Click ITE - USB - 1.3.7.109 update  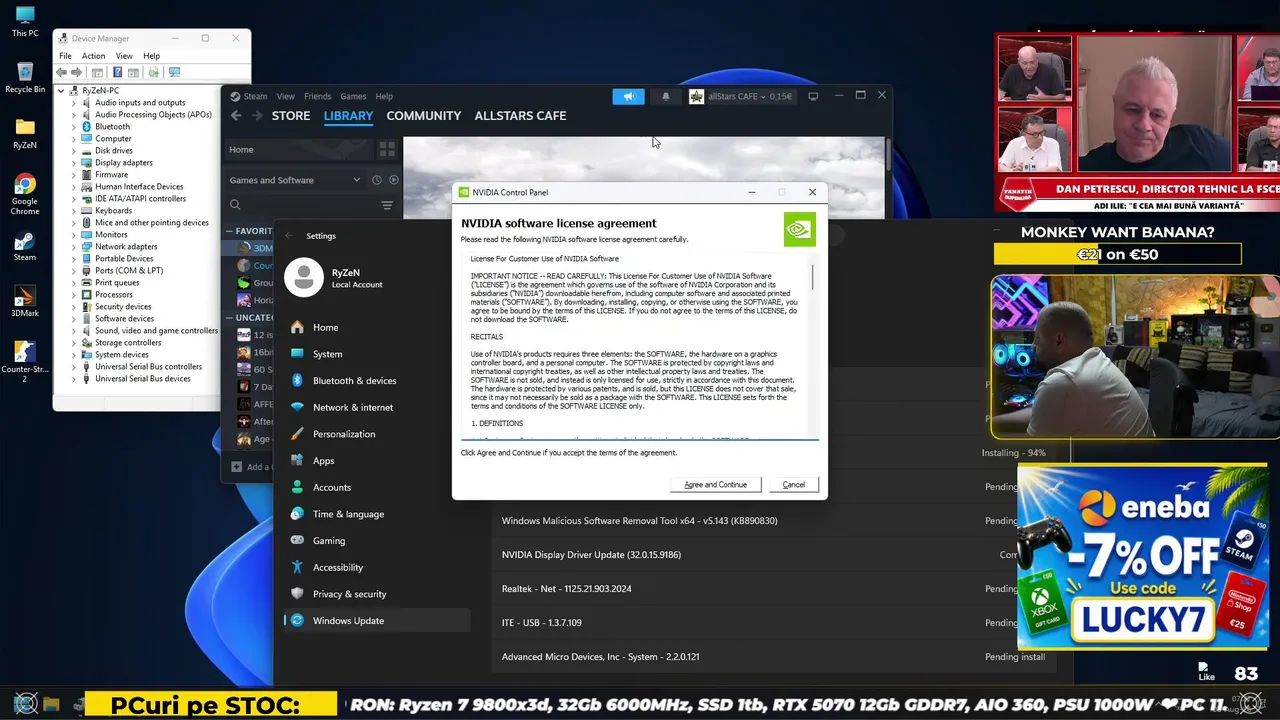point(542,623)
